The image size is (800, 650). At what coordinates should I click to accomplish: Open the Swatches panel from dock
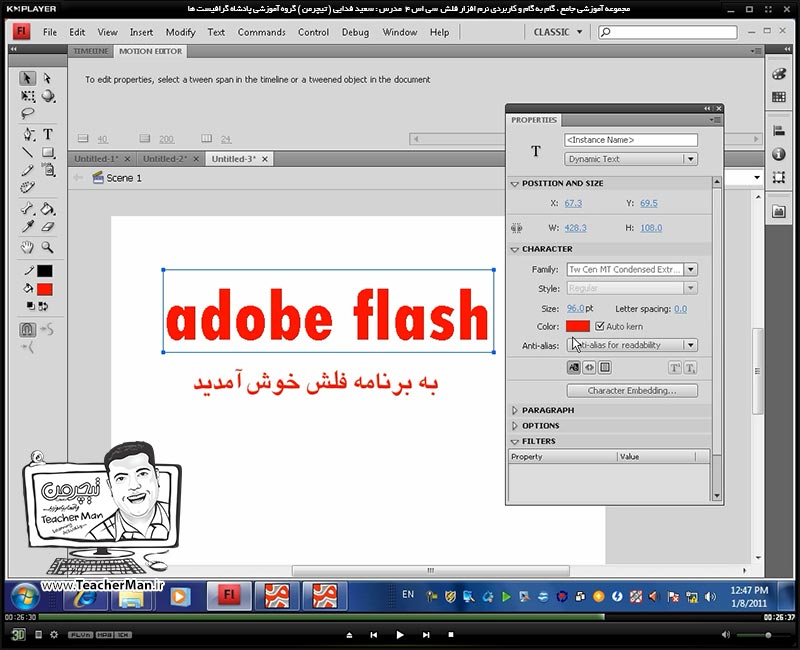[x=779, y=97]
